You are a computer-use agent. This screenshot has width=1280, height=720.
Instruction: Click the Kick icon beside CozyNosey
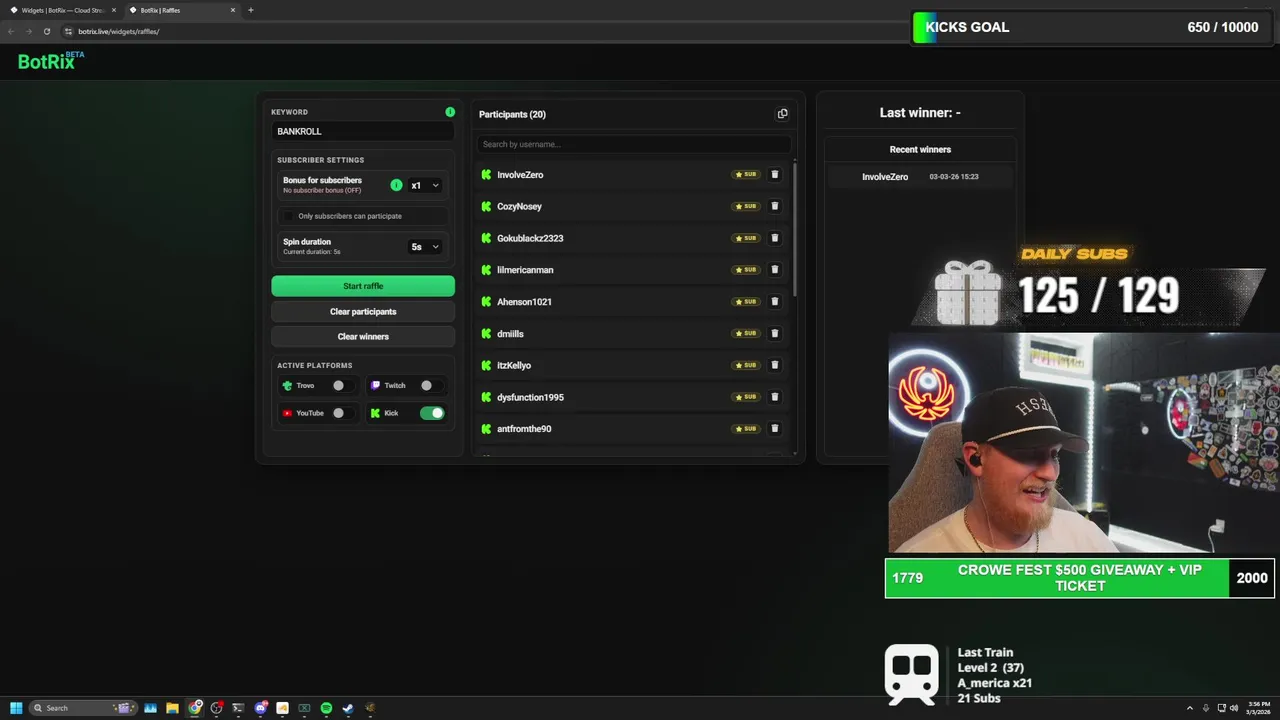click(x=486, y=206)
